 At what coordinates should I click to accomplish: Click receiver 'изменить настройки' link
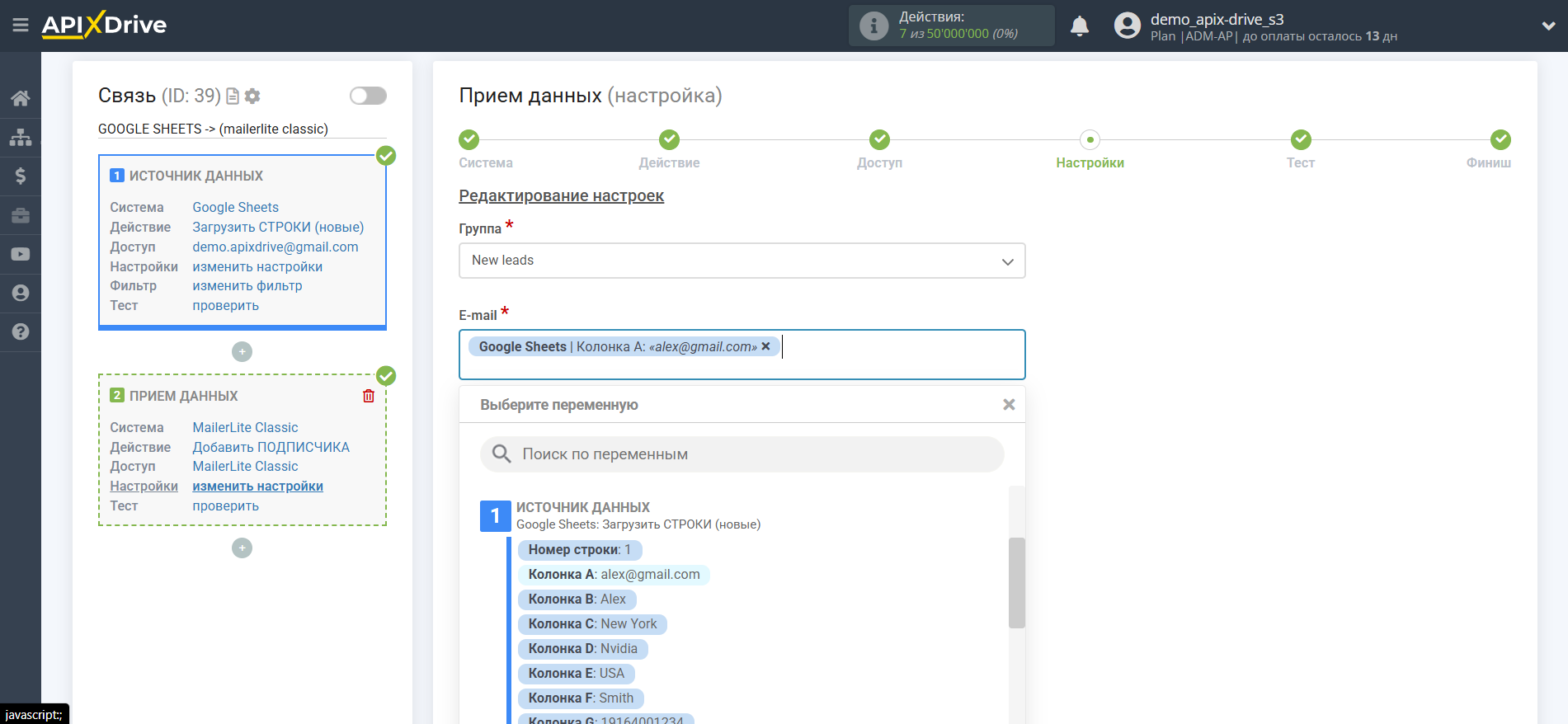coord(258,487)
